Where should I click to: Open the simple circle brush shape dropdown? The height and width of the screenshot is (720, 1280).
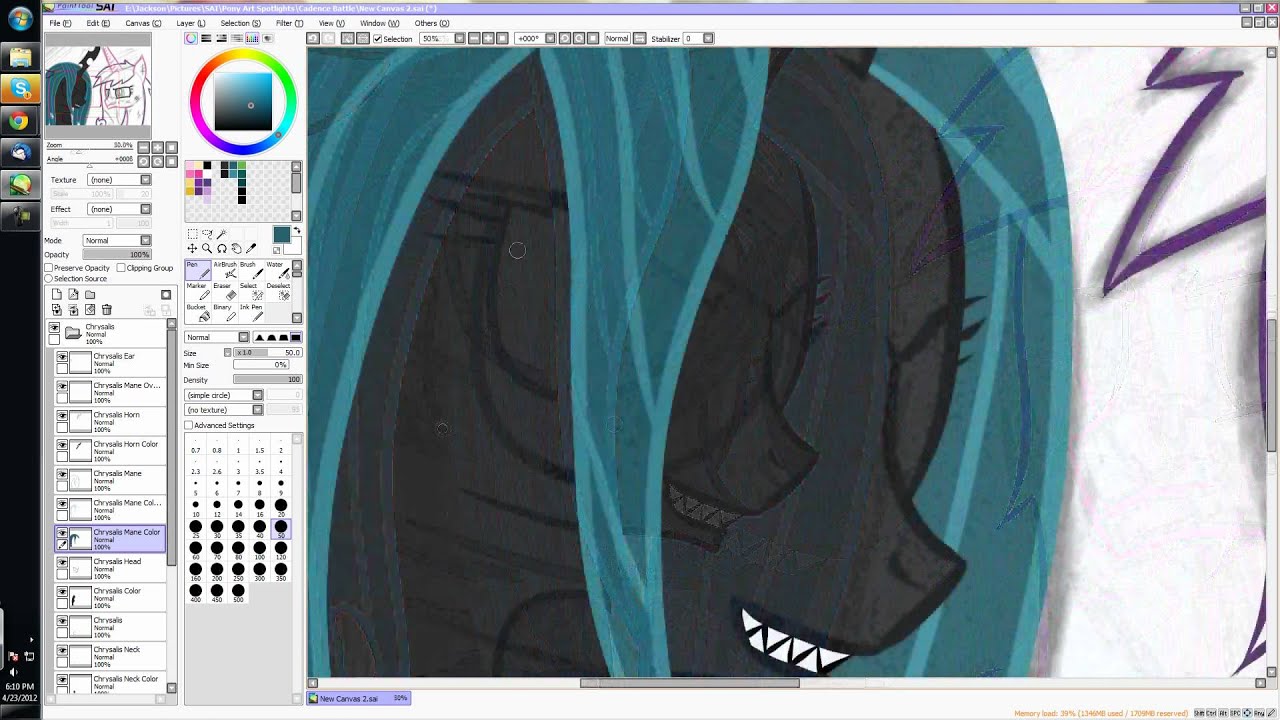(x=224, y=395)
